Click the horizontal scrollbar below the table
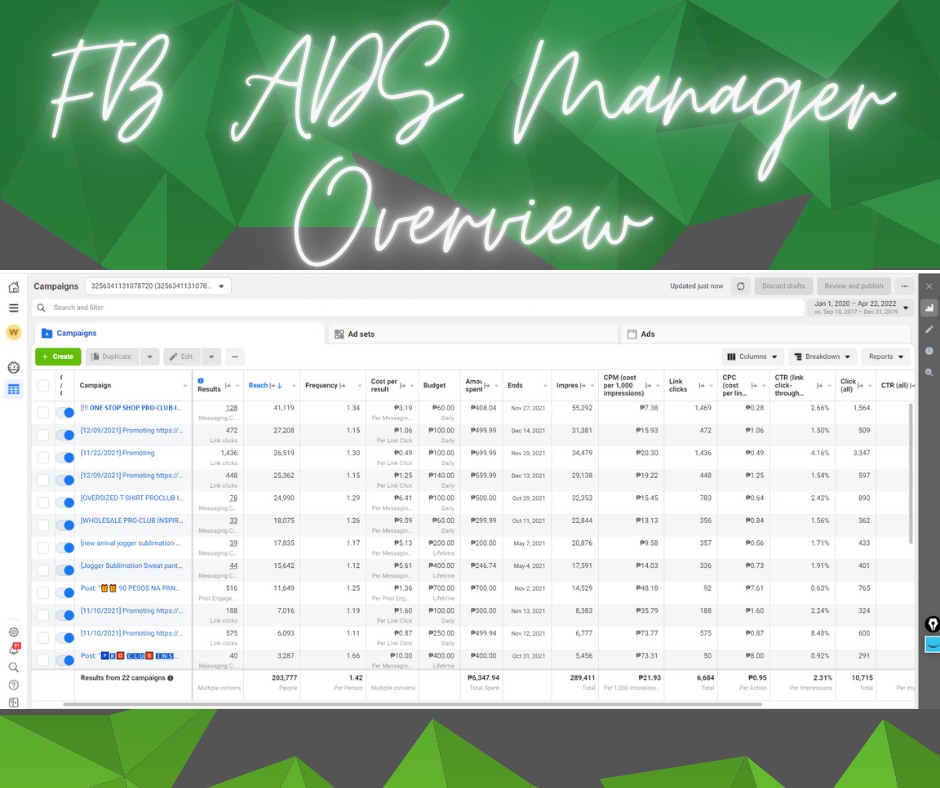Viewport: 940px width, 788px height. click(412, 704)
